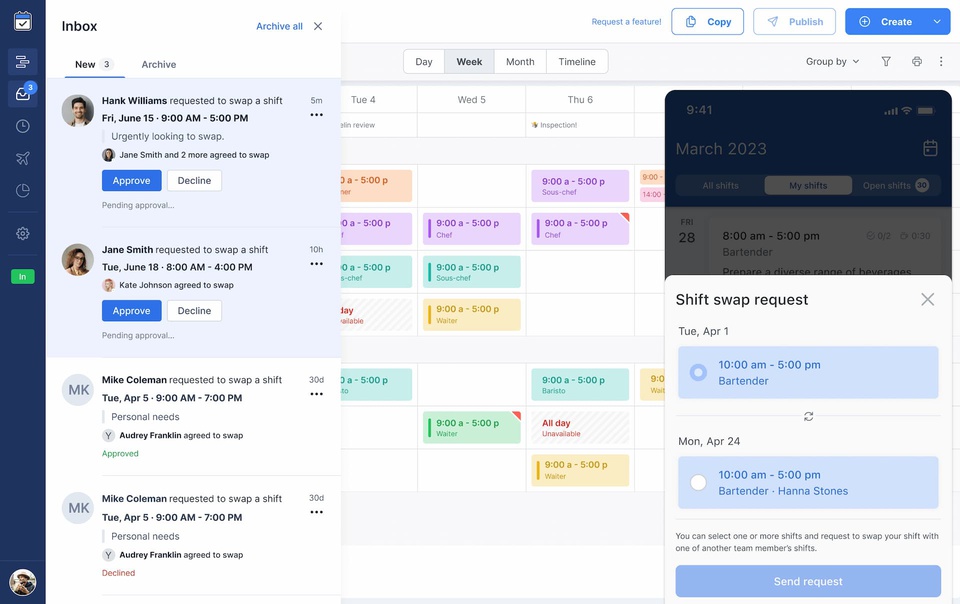Click the user profile avatar at bottom
The height and width of the screenshot is (604, 960).
point(22,582)
